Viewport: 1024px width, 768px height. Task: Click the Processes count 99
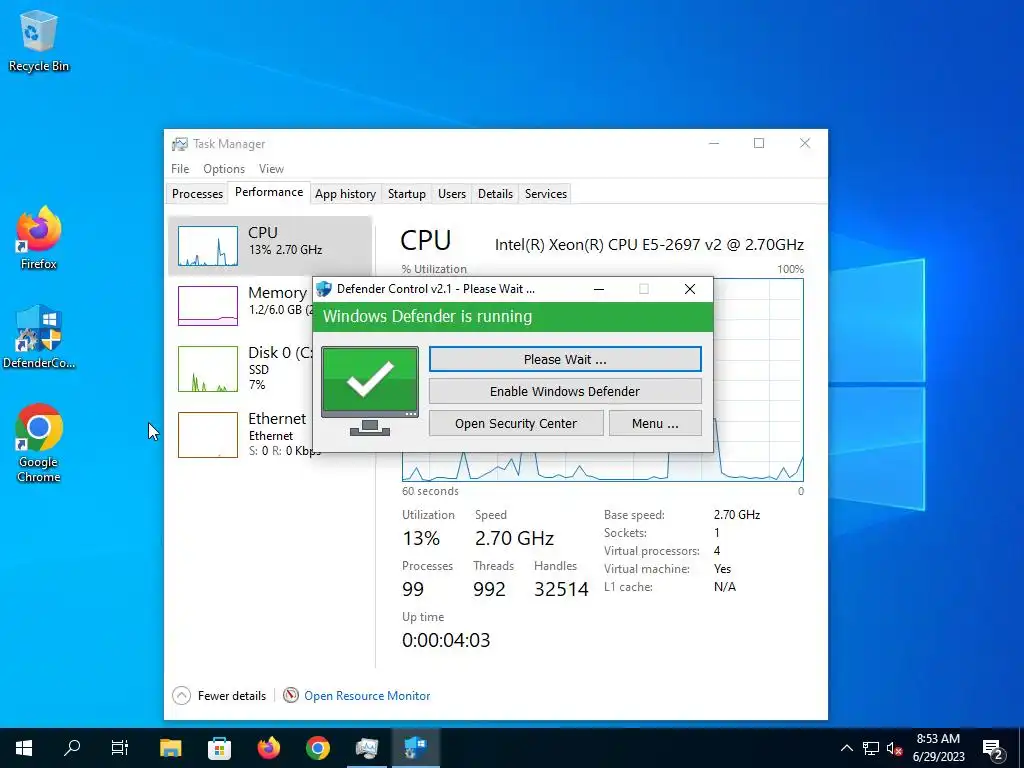pos(413,589)
